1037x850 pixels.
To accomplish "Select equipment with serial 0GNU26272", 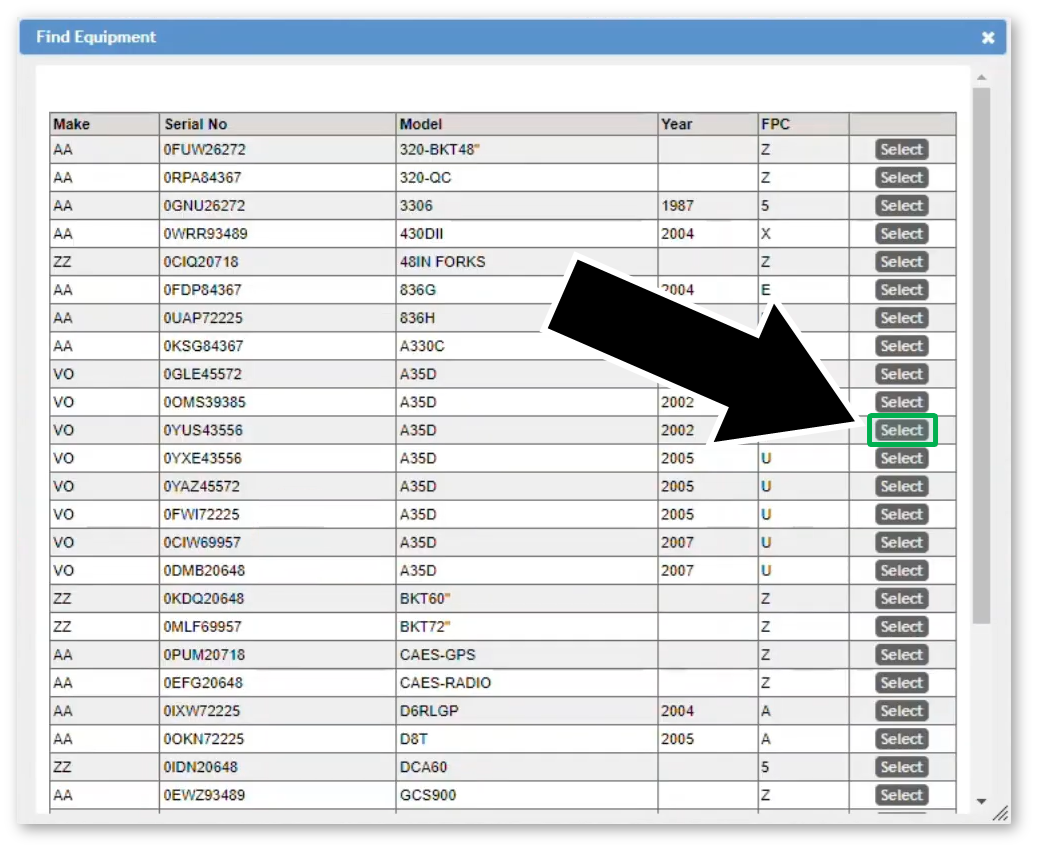I will coord(901,206).
